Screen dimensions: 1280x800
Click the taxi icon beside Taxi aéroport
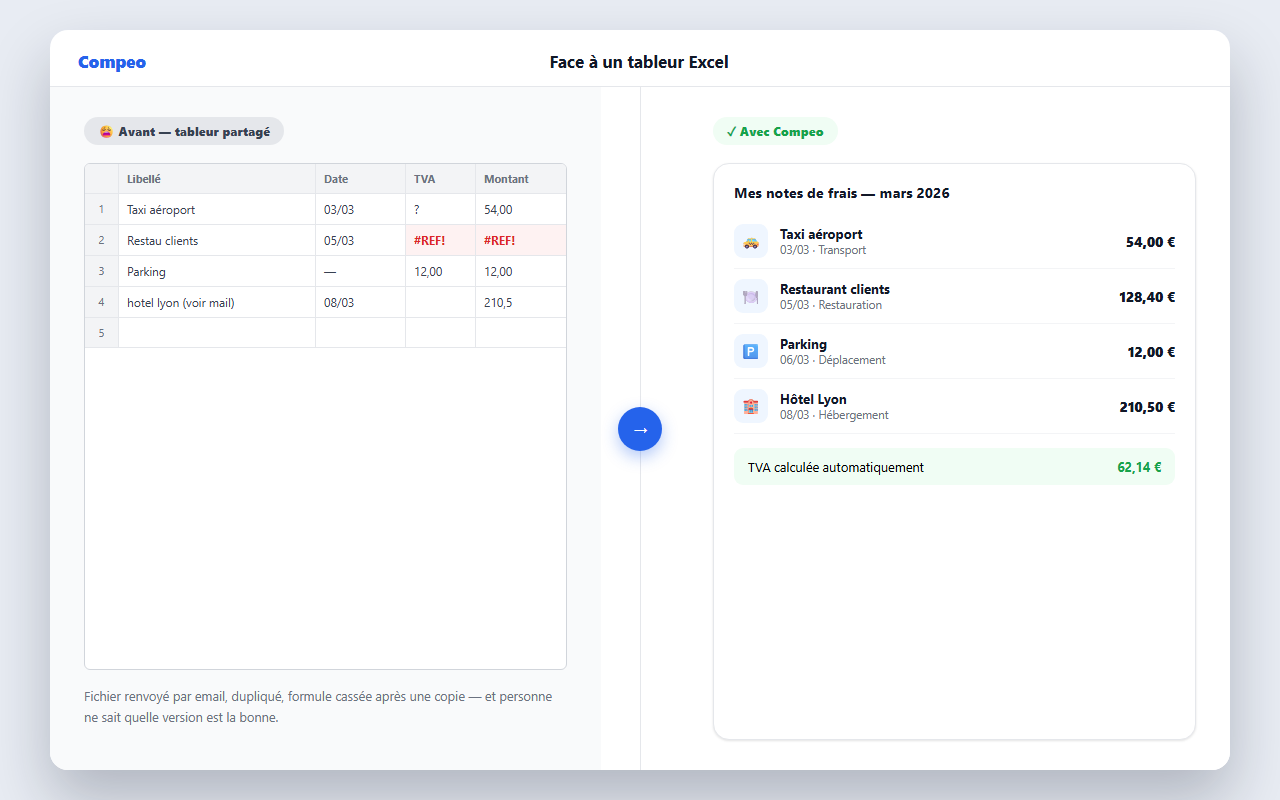pos(751,241)
